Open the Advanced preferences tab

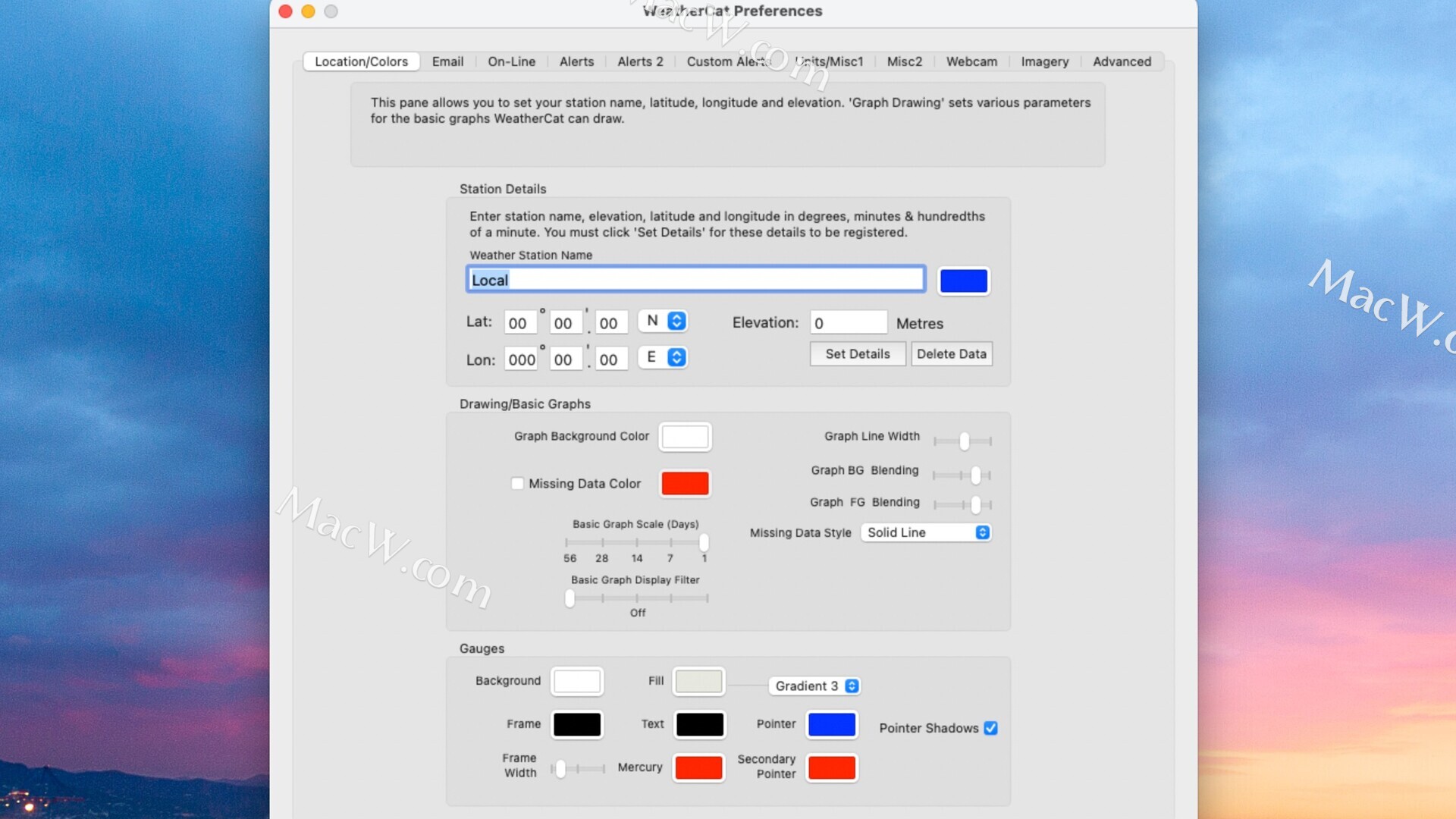tap(1122, 61)
